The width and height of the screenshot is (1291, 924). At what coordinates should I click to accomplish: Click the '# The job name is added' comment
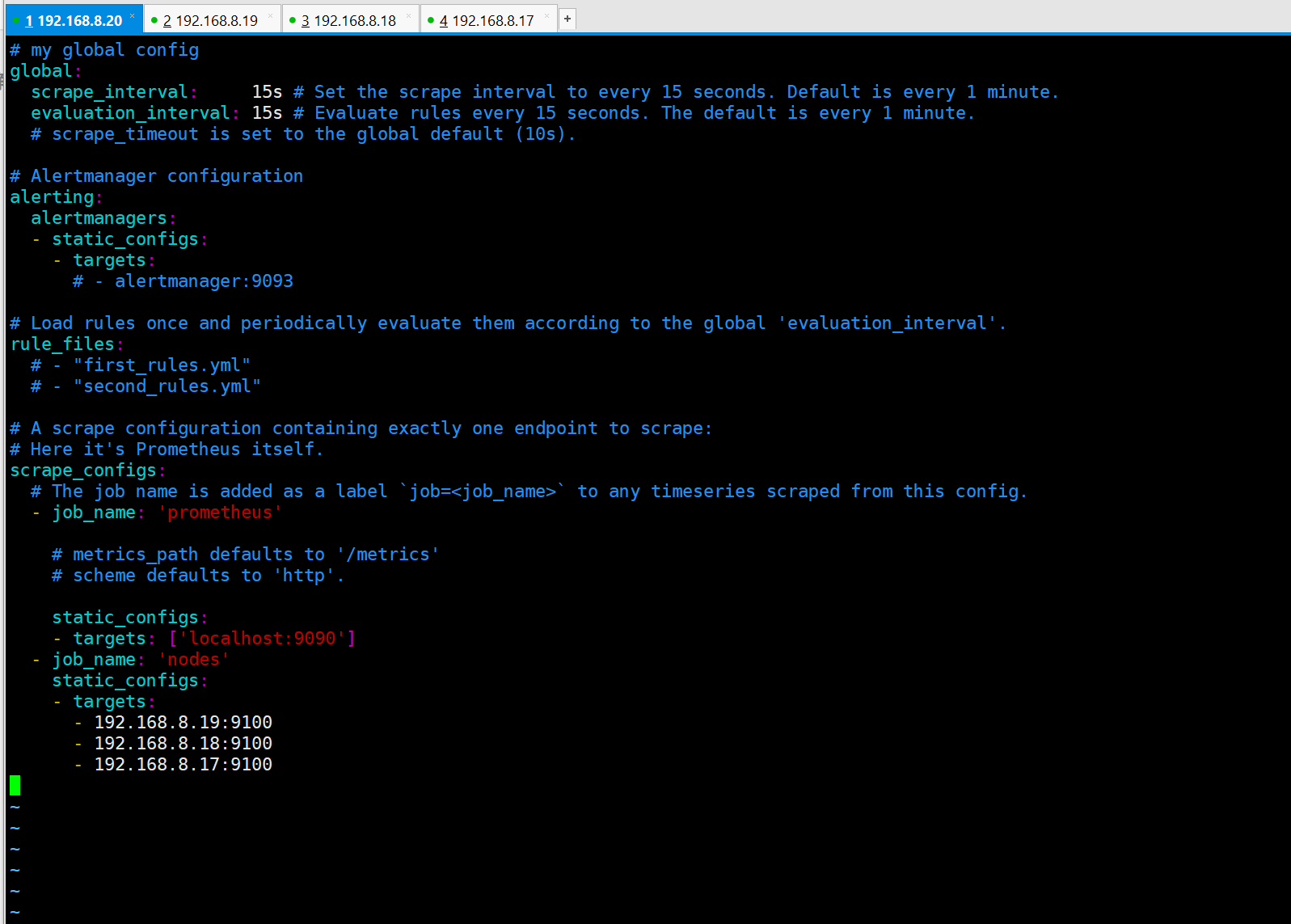529,492
